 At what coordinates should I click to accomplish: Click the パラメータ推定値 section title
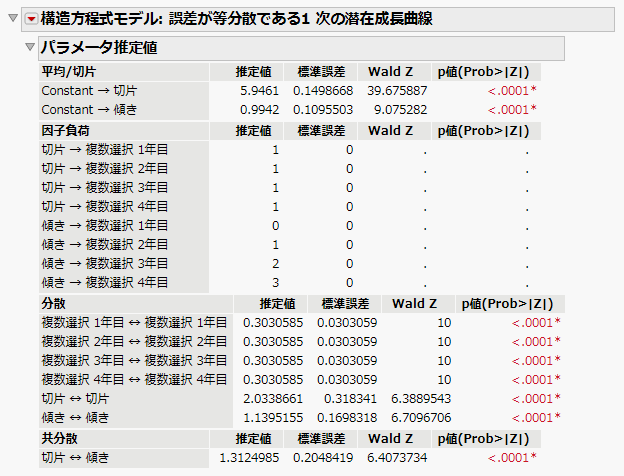(99, 48)
